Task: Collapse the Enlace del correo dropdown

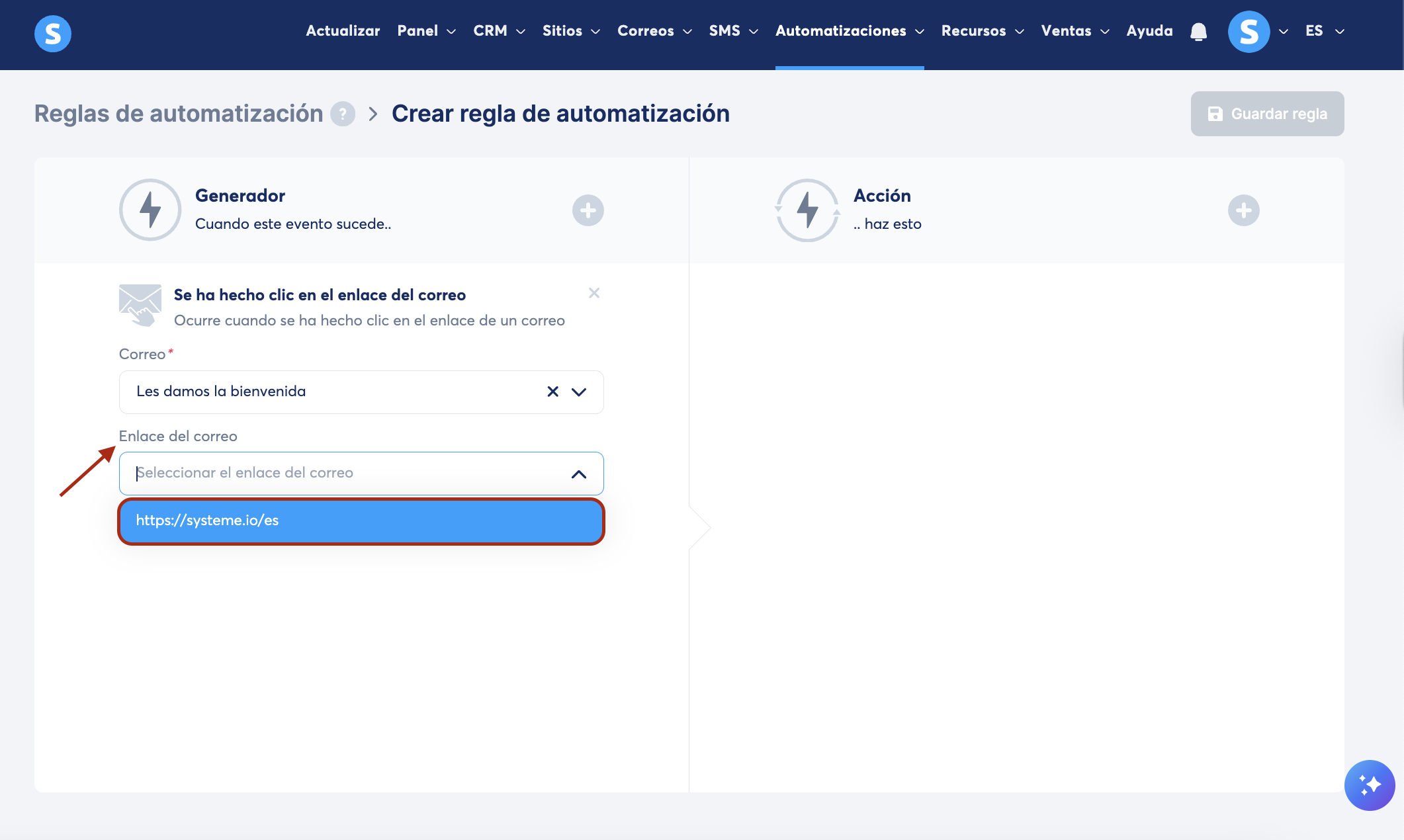Action: (579, 474)
